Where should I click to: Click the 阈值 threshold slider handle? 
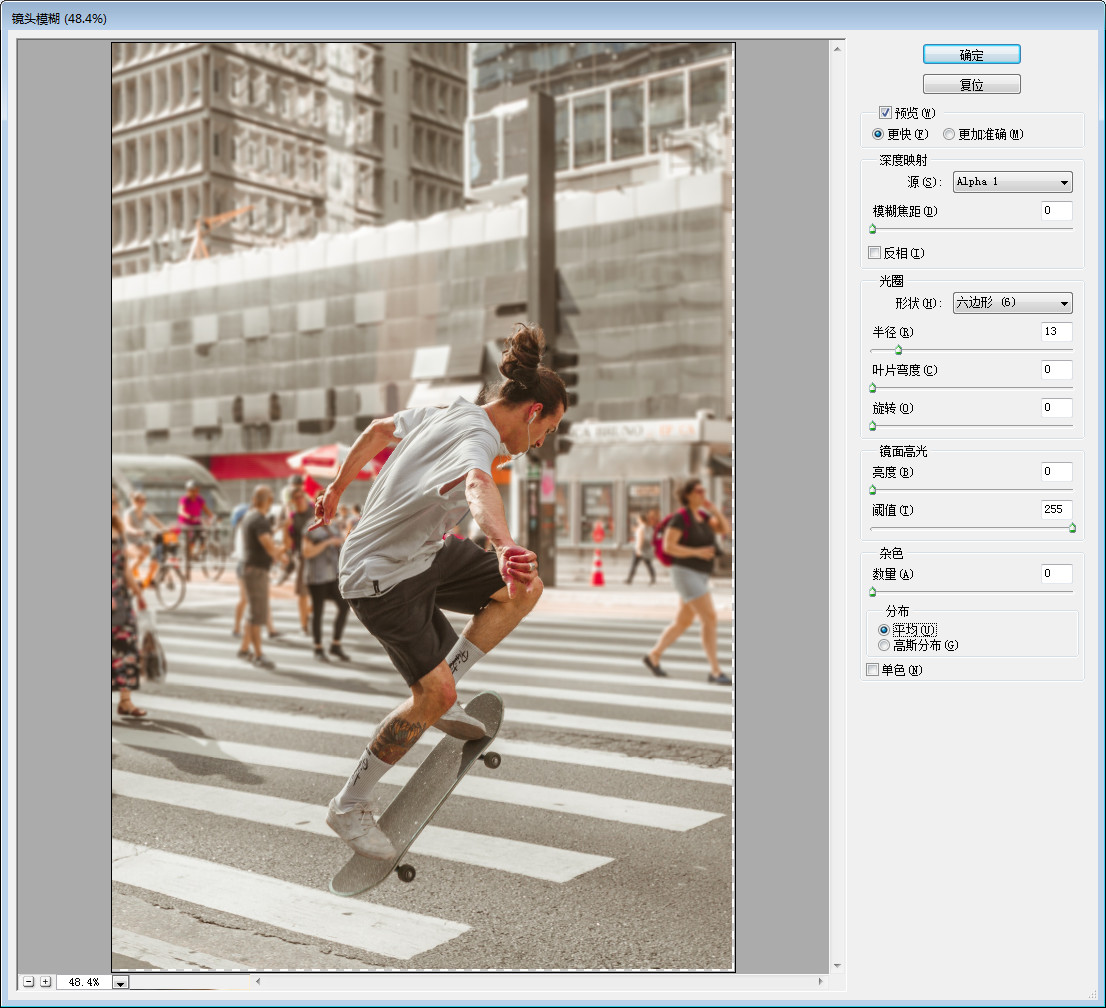tap(1072, 528)
